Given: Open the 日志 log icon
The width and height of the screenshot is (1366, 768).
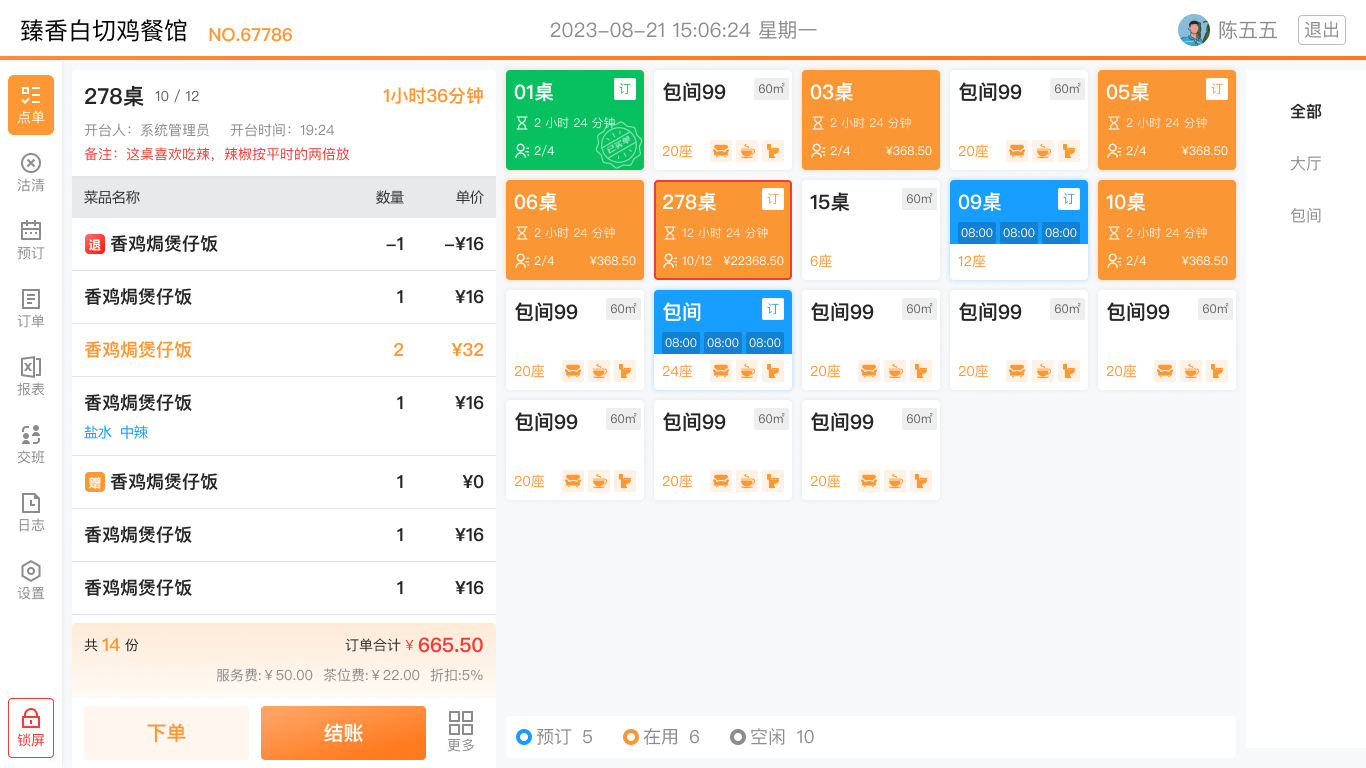Looking at the screenshot, I should click(x=31, y=504).
